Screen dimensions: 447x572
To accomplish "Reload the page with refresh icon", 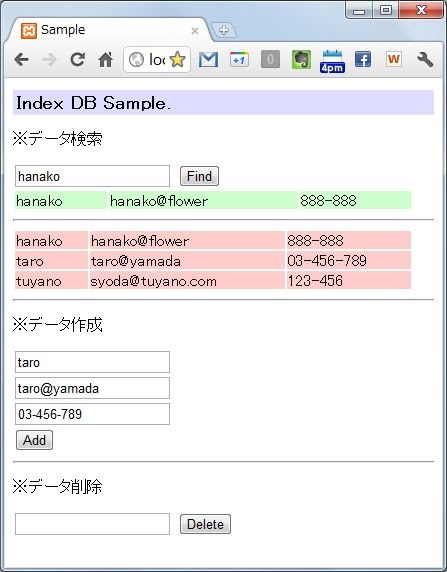I will coord(77,59).
